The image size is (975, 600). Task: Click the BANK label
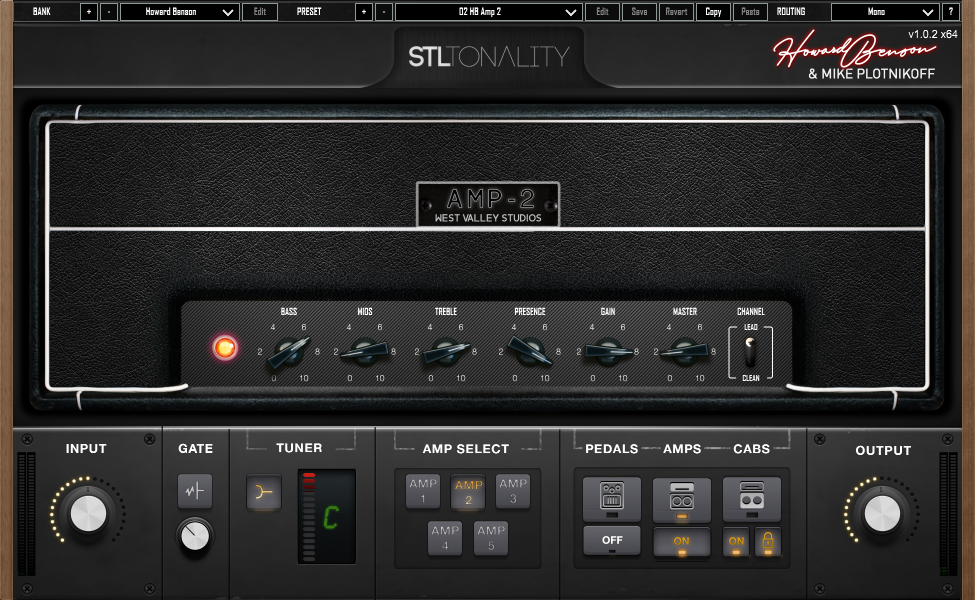pos(42,12)
